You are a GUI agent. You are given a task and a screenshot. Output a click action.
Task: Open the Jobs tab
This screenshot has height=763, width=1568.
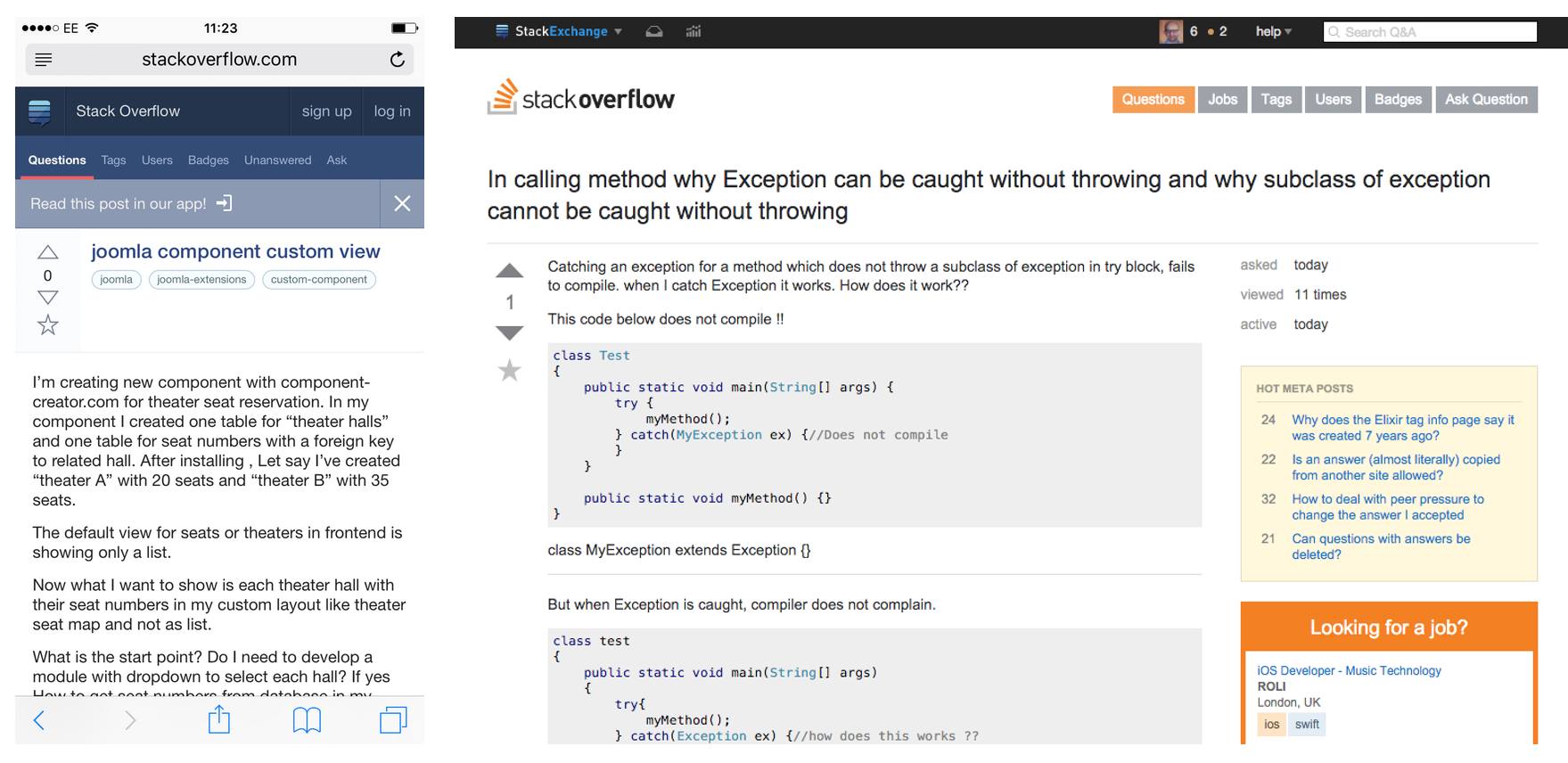tap(1222, 100)
